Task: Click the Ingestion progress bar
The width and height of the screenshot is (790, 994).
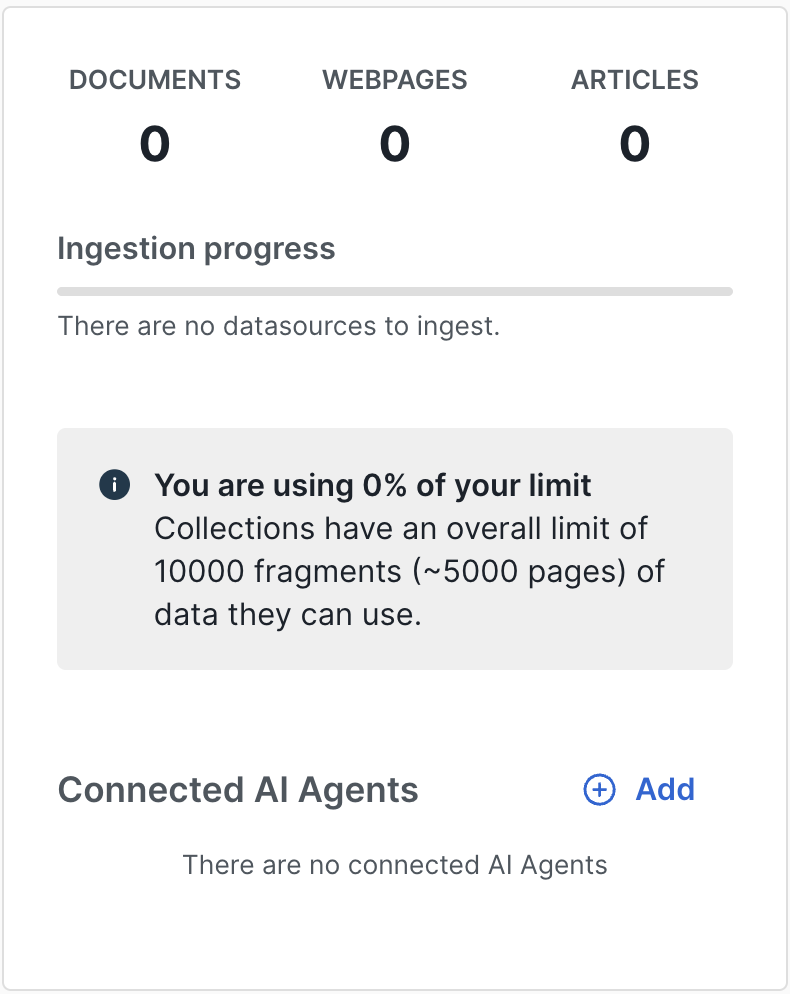Action: point(395,292)
